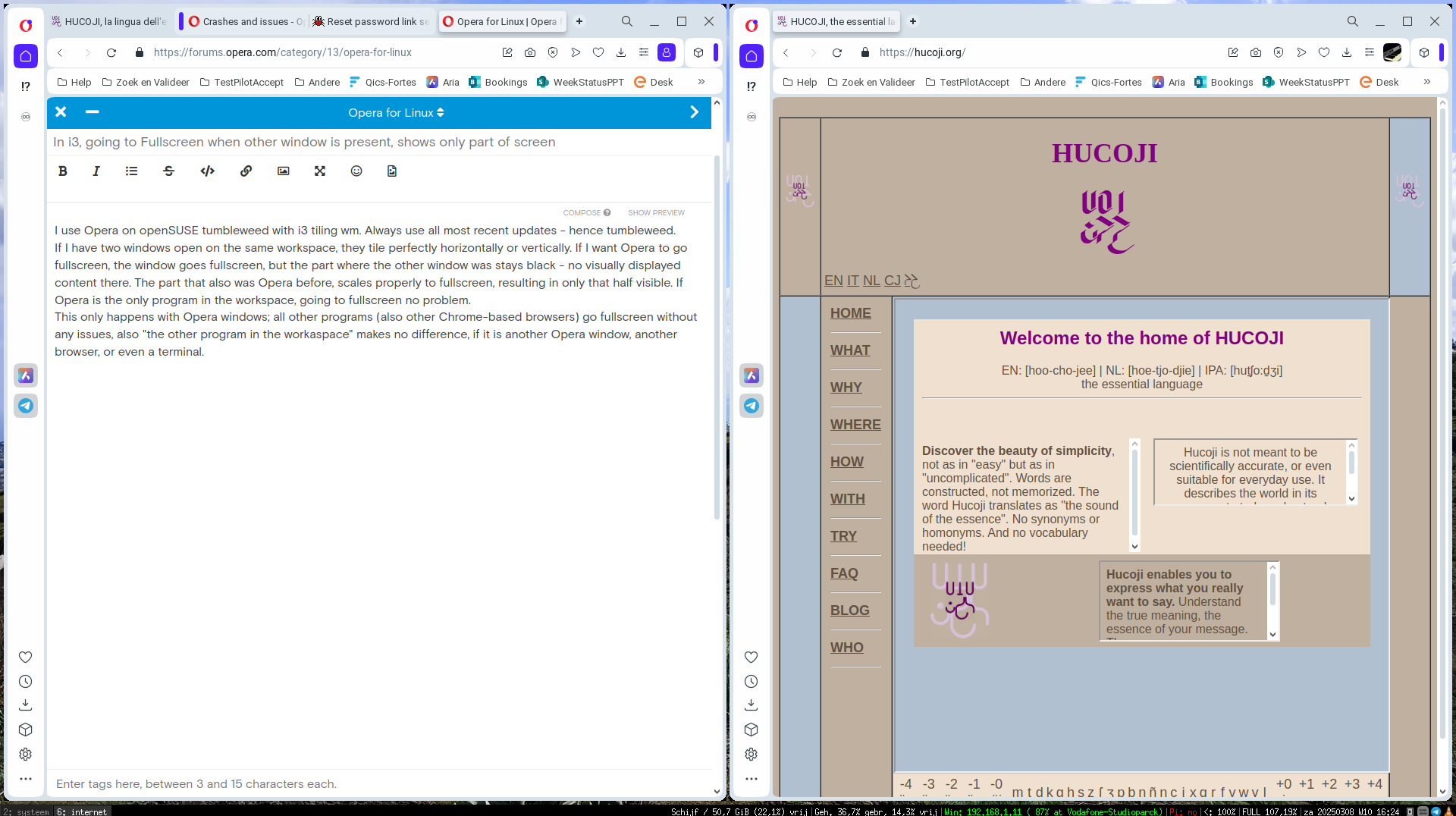Open the Andere bookmark folder in right window
1456x816 pixels.
click(x=1043, y=83)
